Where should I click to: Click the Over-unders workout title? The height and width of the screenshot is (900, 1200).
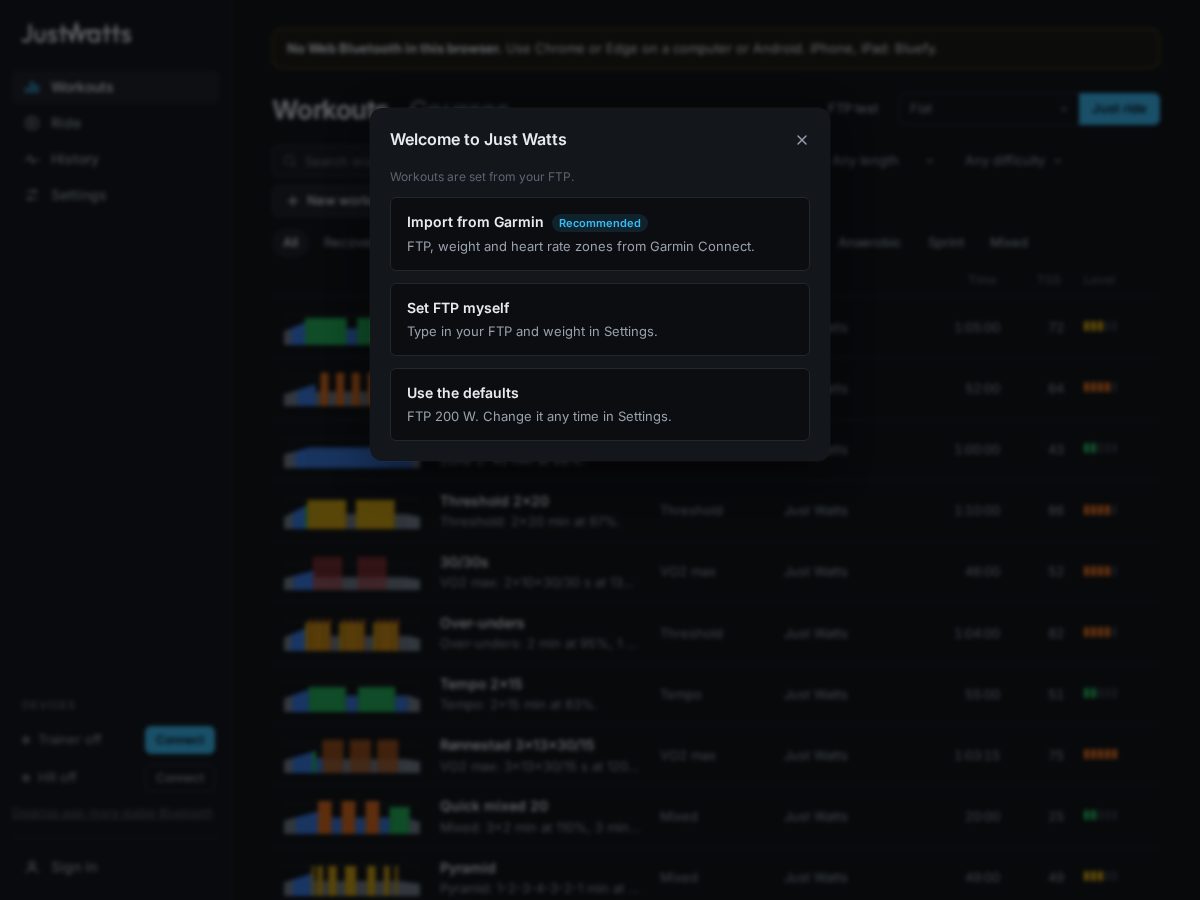pos(482,623)
